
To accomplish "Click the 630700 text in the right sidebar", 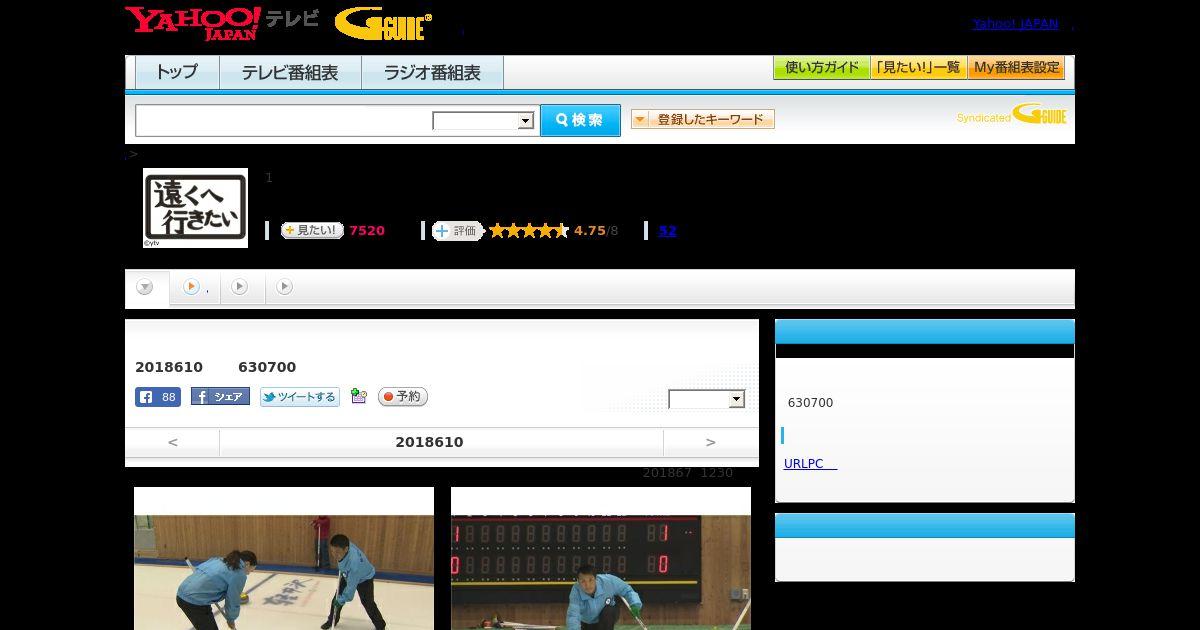I will [810, 403].
